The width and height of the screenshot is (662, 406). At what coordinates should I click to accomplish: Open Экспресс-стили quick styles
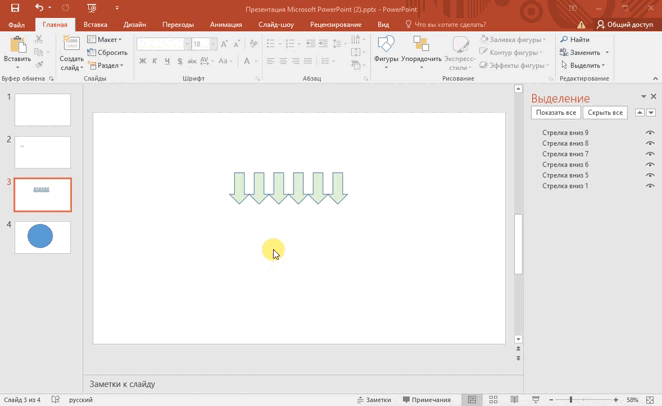[x=460, y=53]
